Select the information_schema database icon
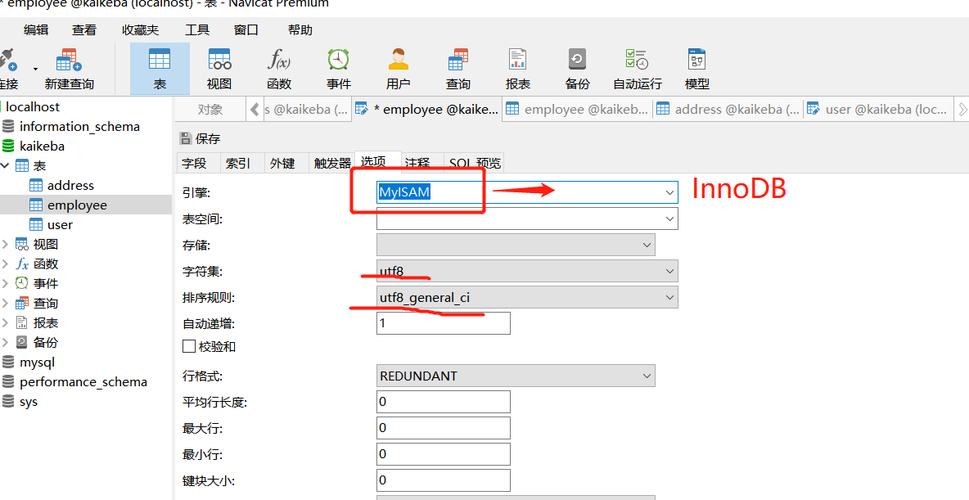The height and width of the screenshot is (500, 969). pyautogui.click(x=8, y=127)
